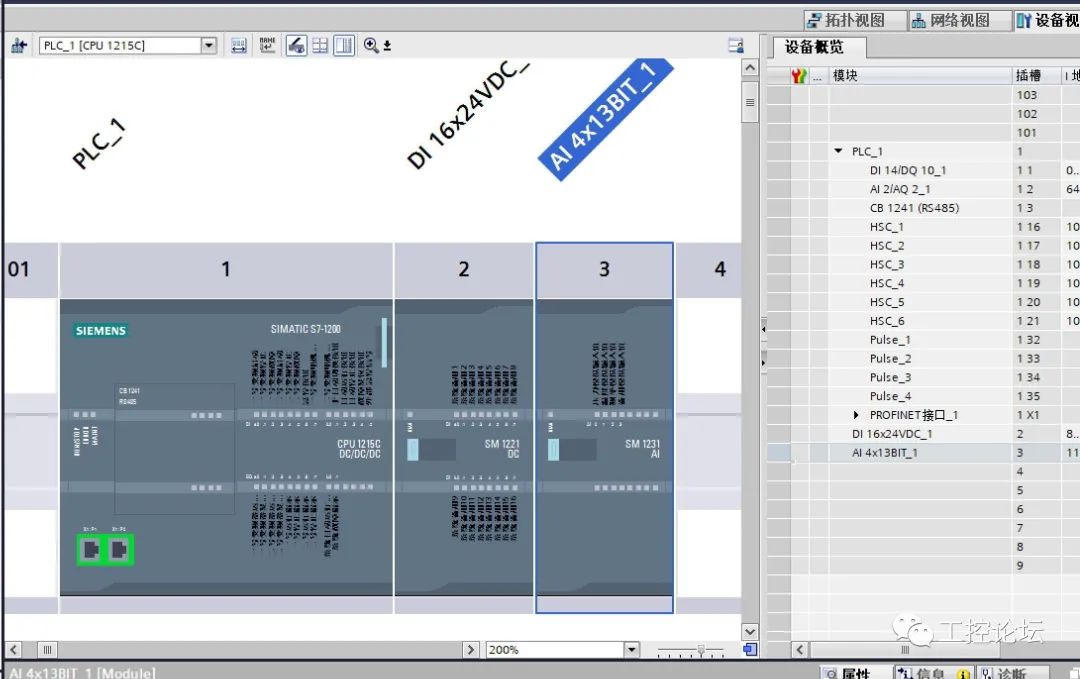Click the diagnostics wrench column header icon
This screenshot has height=679, width=1080.
point(798,76)
